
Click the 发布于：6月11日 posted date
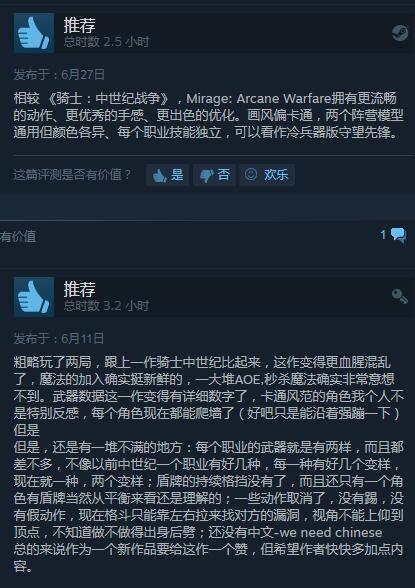click(59, 339)
